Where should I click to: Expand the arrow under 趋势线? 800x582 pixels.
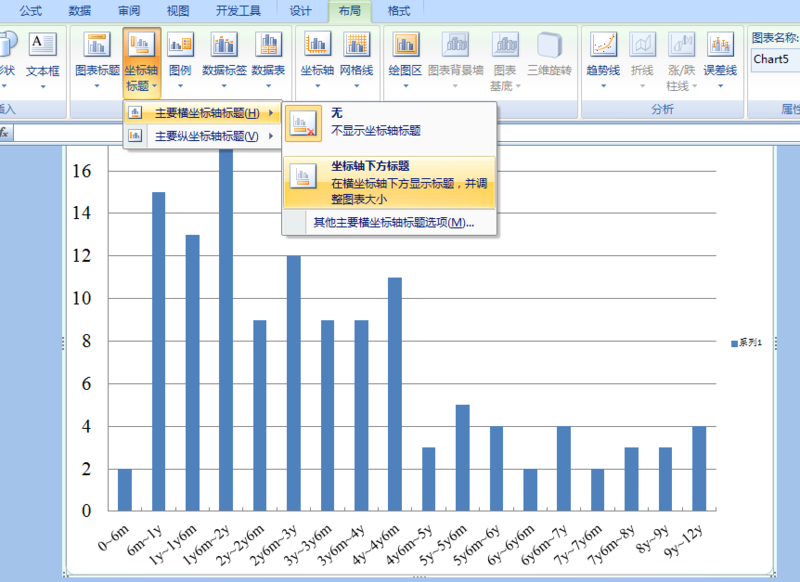pos(603,86)
